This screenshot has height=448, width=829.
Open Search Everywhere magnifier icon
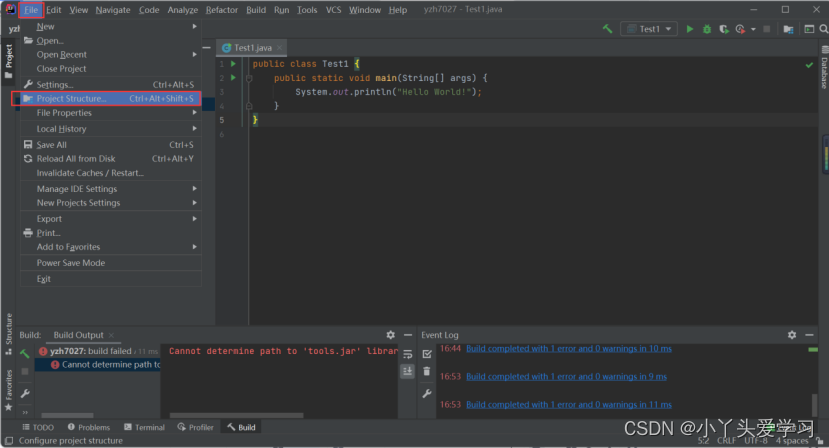pyautogui.click(x=824, y=29)
